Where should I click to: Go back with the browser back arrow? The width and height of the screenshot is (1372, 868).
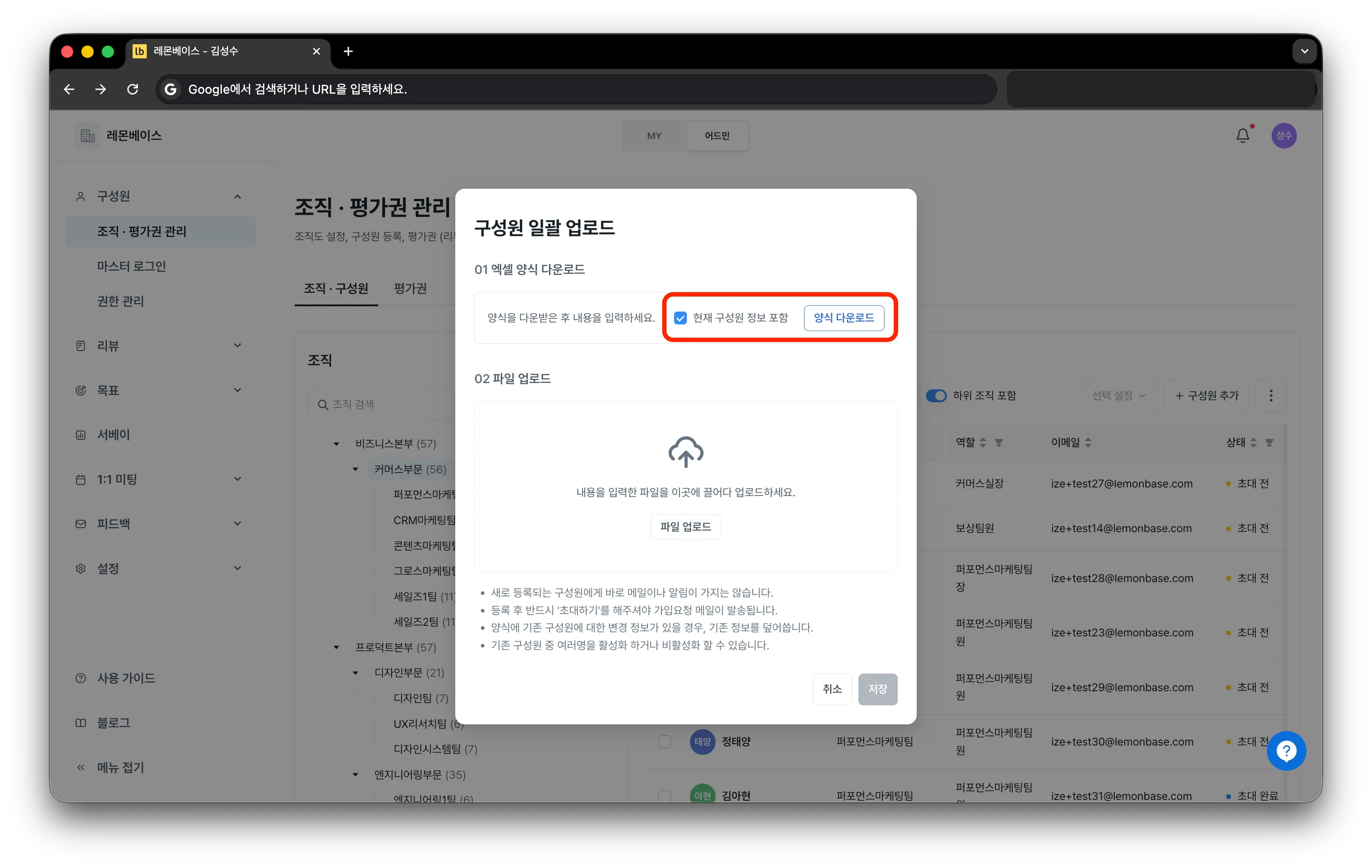[x=69, y=89]
